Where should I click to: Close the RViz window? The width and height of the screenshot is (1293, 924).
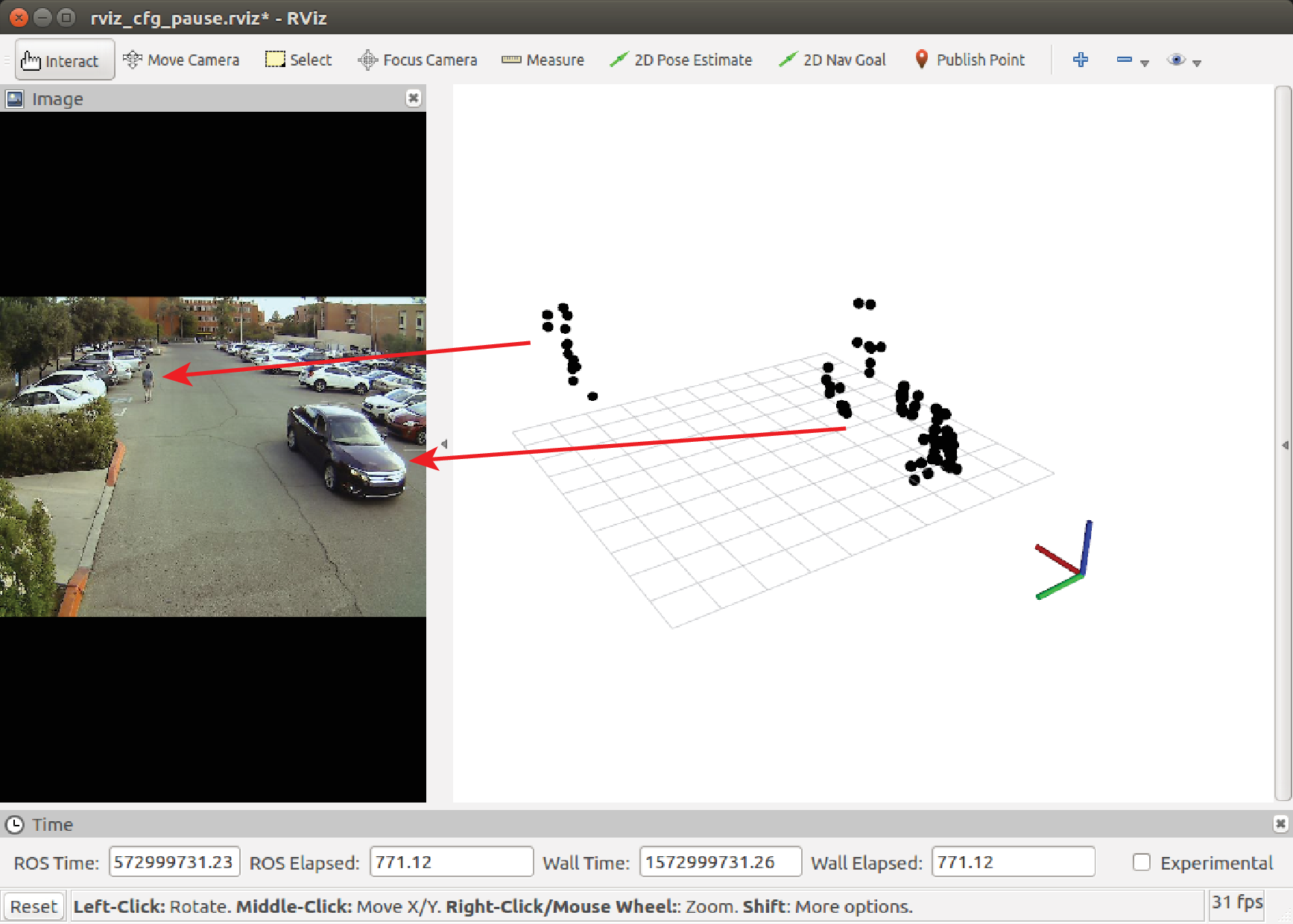coord(19,17)
